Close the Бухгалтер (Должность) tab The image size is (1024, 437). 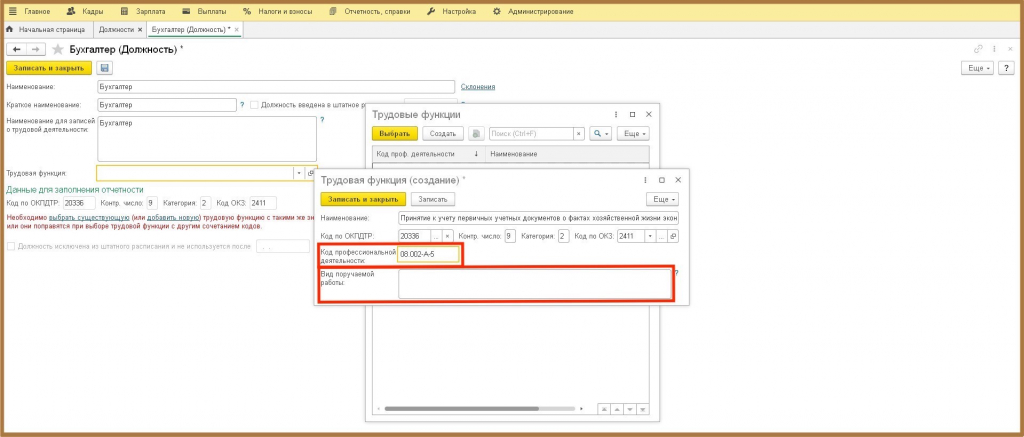[x=236, y=30]
